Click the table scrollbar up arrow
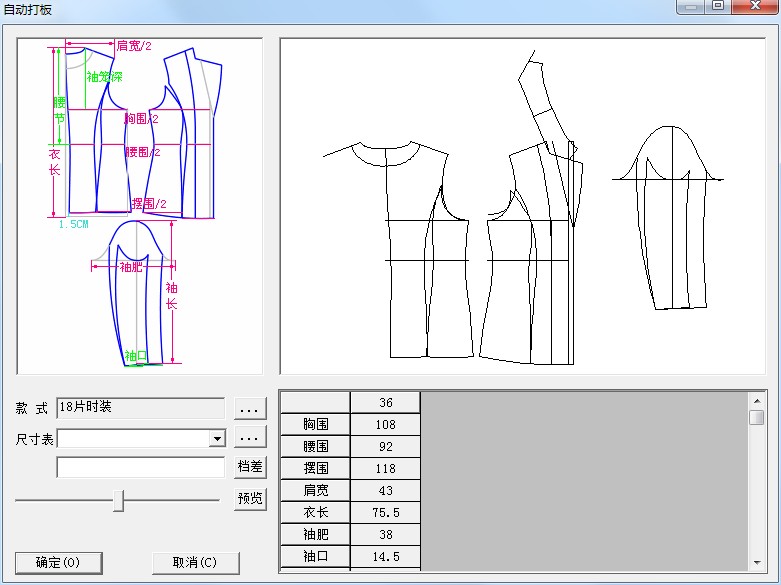The width and height of the screenshot is (781, 585). click(x=757, y=399)
